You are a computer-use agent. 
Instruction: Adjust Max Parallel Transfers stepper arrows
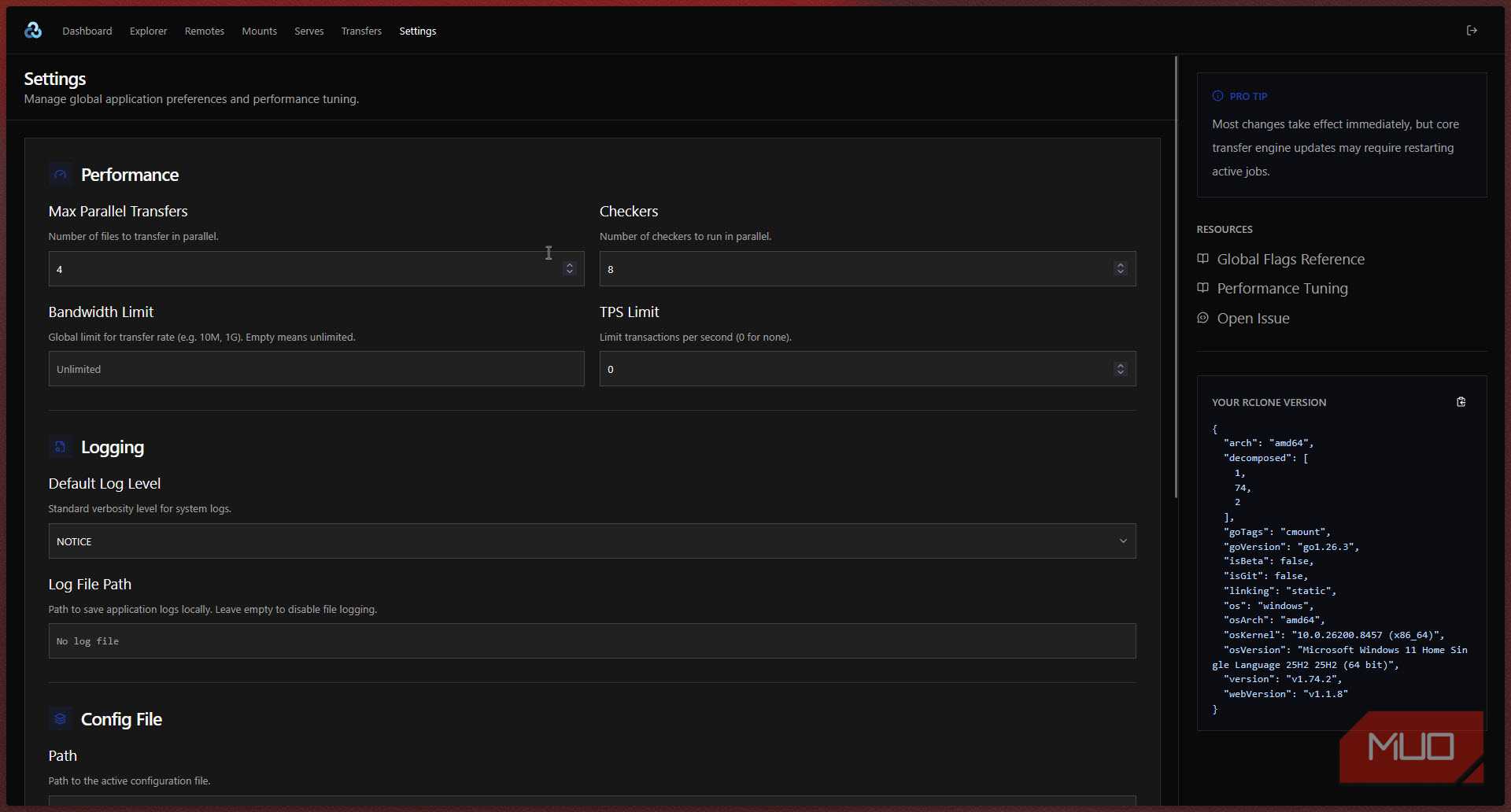coord(570,269)
